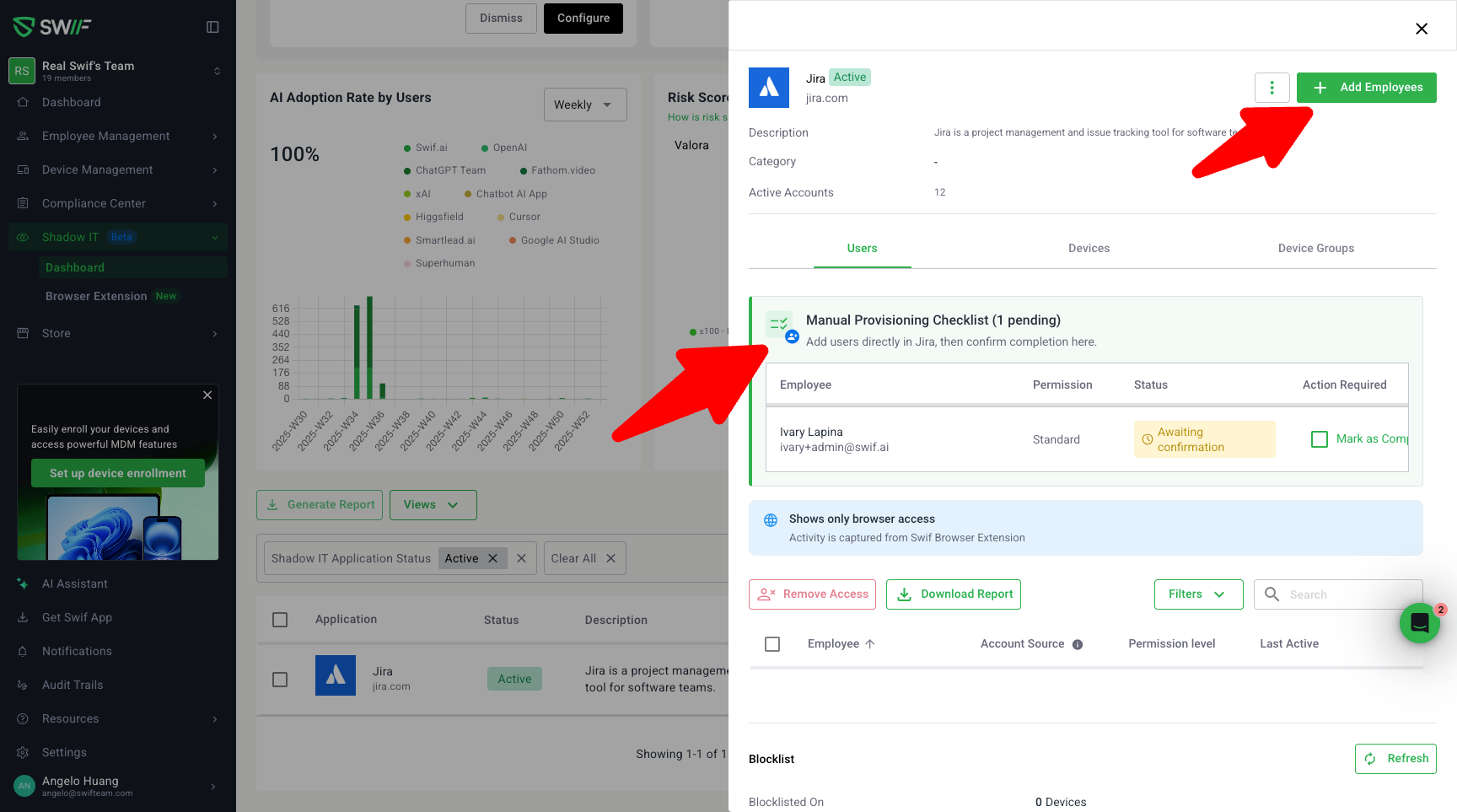Tick the select-all Employee checkbox in the panel
Viewport: 1457px width, 812px height.
pos(772,644)
